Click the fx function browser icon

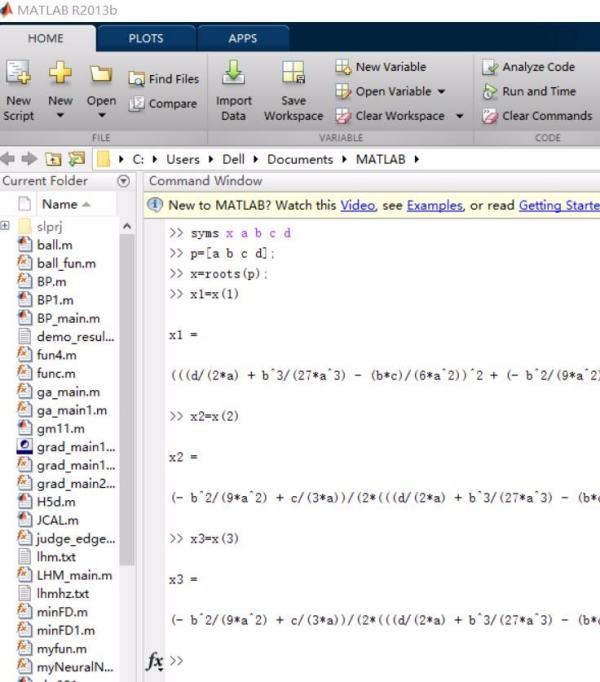coord(155,662)
